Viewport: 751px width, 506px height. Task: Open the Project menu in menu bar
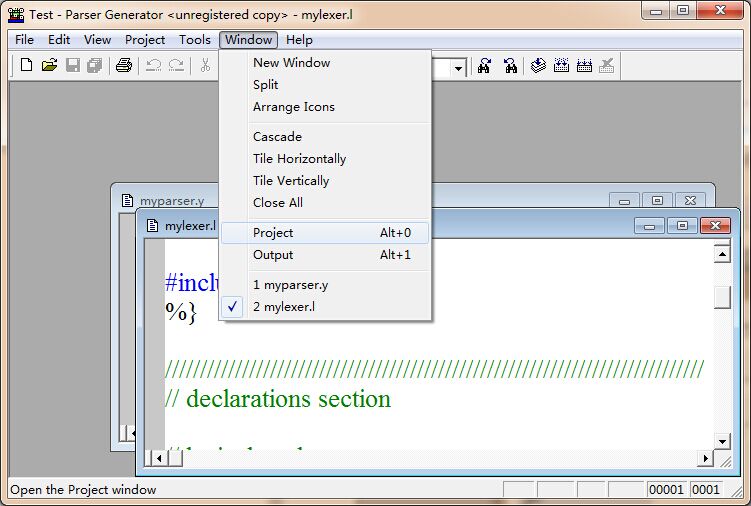coord(145,40)
